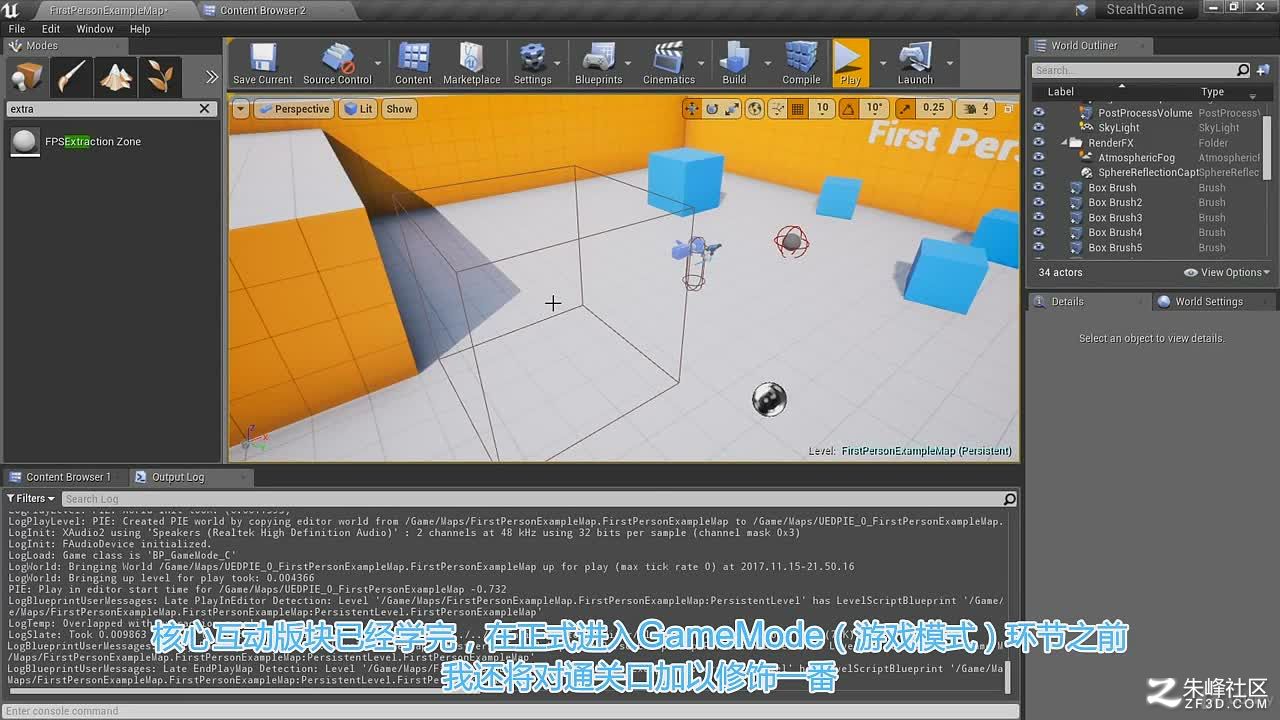Viewport: 1280px width, 720px height.
Task: Expand Play options dropdown arrow
Action: click(x=882, y=63)
